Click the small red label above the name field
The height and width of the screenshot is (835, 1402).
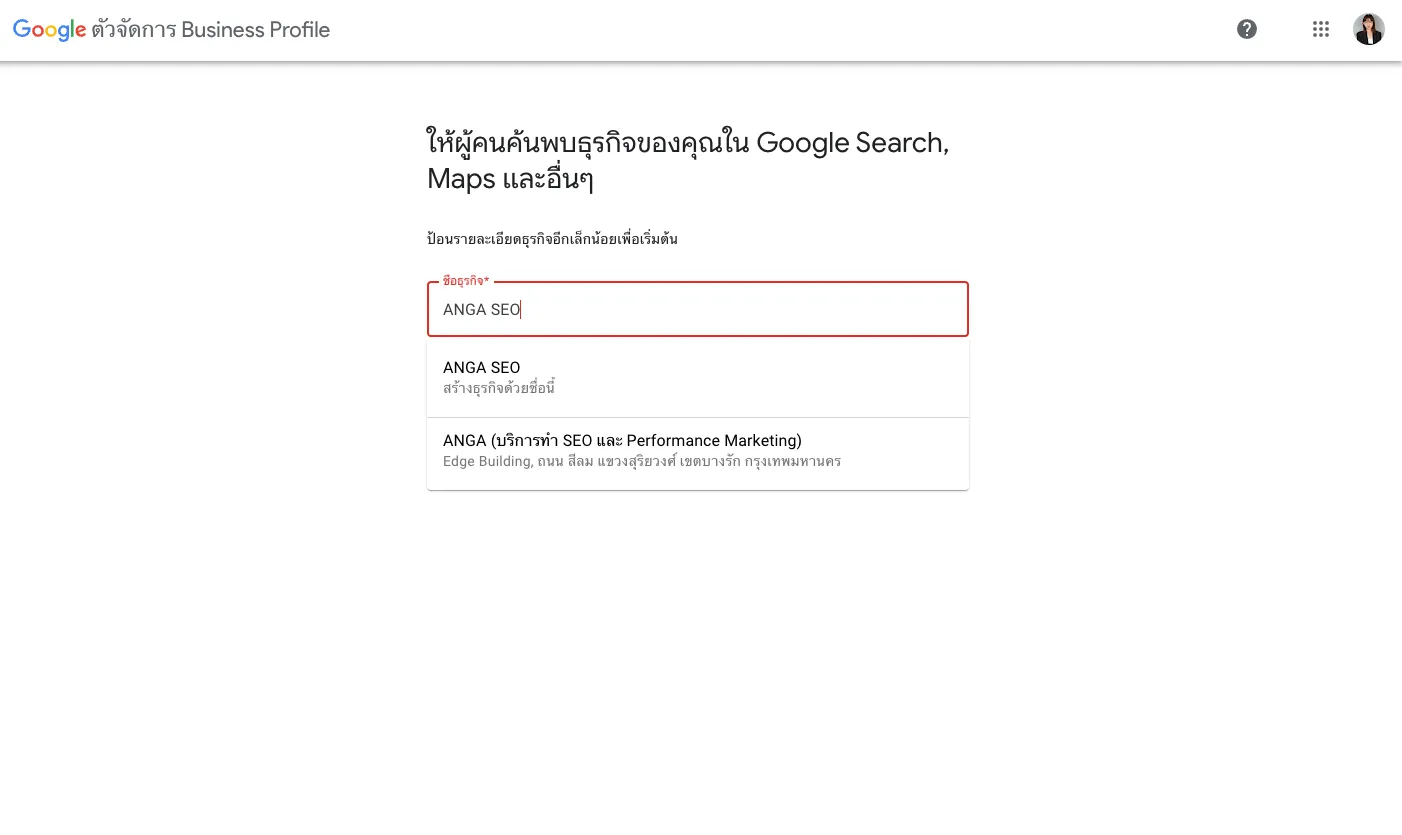[x=466, y=281]
